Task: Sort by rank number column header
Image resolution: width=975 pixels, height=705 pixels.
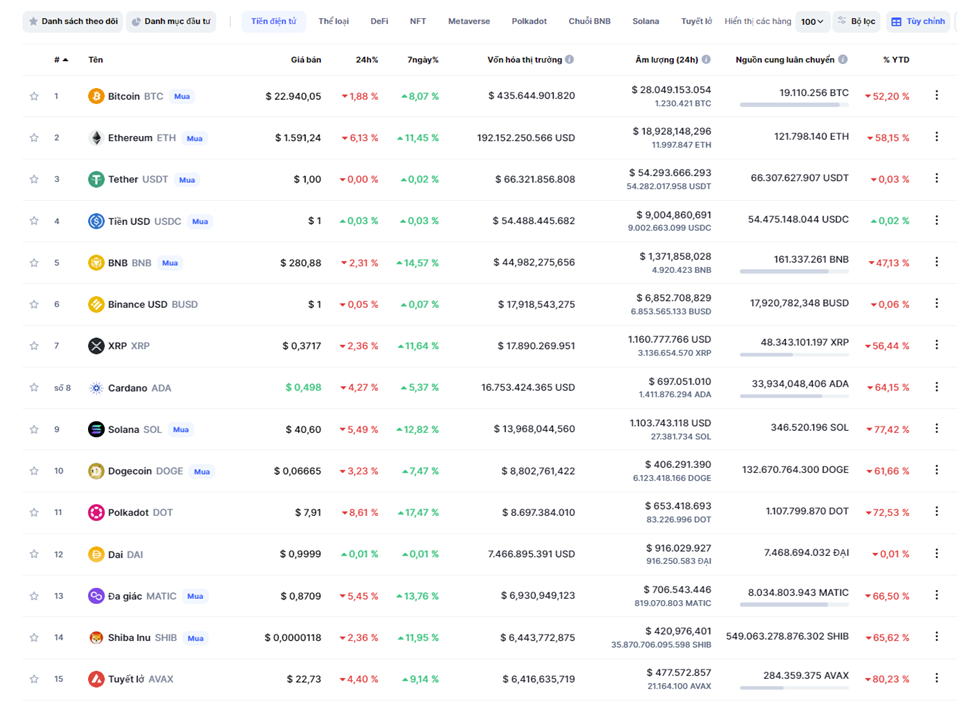Action: 61,60
